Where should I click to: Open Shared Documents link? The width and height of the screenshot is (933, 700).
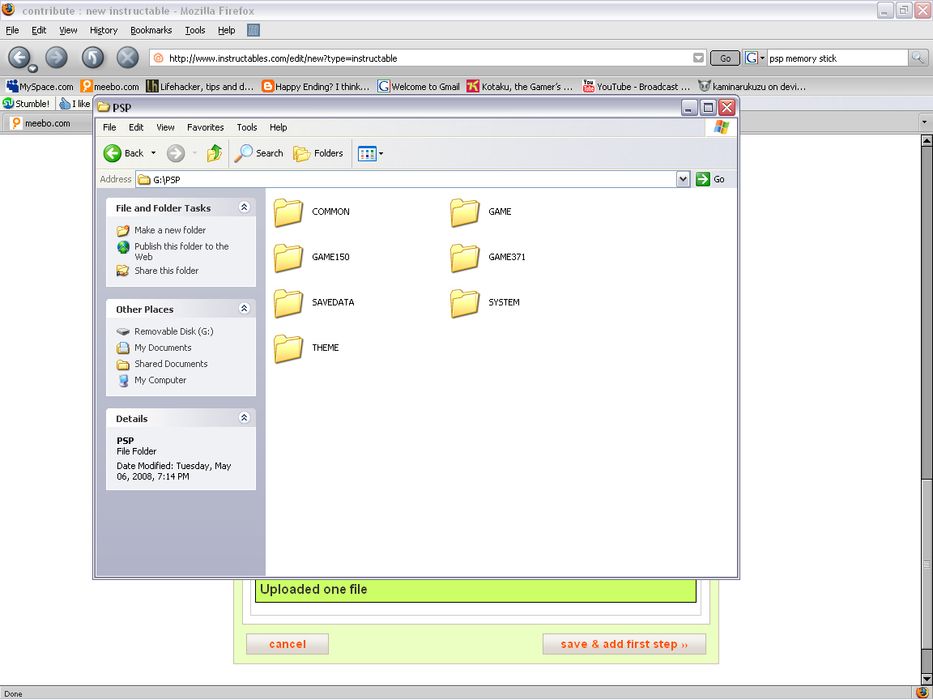click(x=171, y=364)
